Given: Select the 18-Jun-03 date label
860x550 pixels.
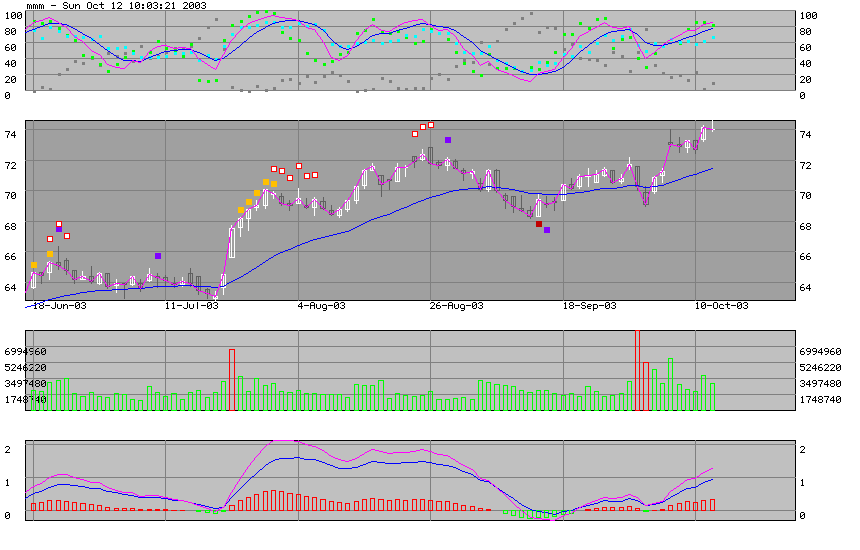Looking at the screenshot, I should point(59,305).
